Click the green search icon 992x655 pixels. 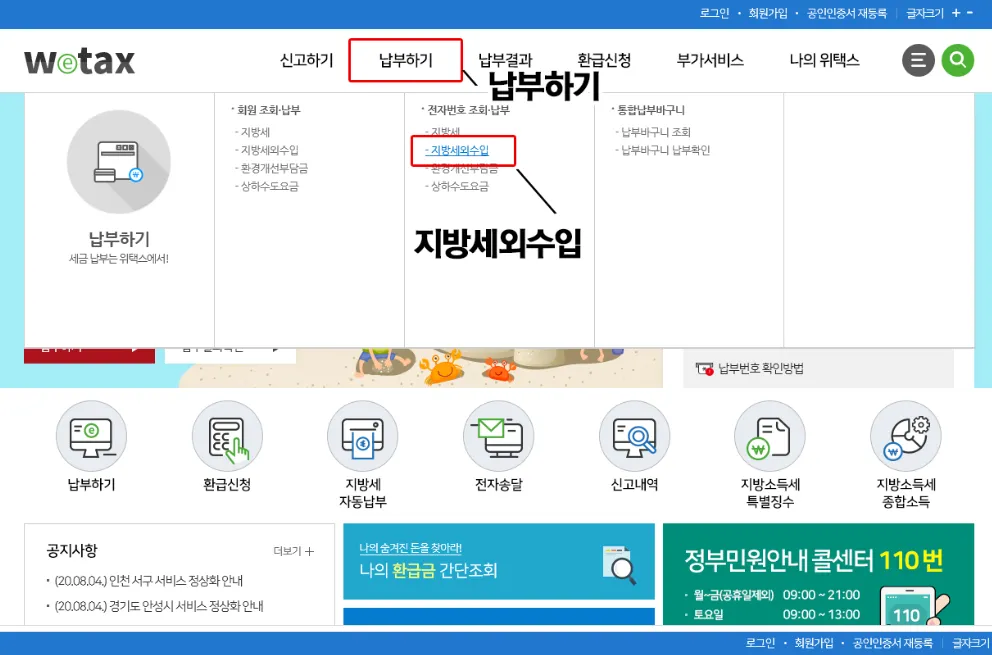pos(957,60)
